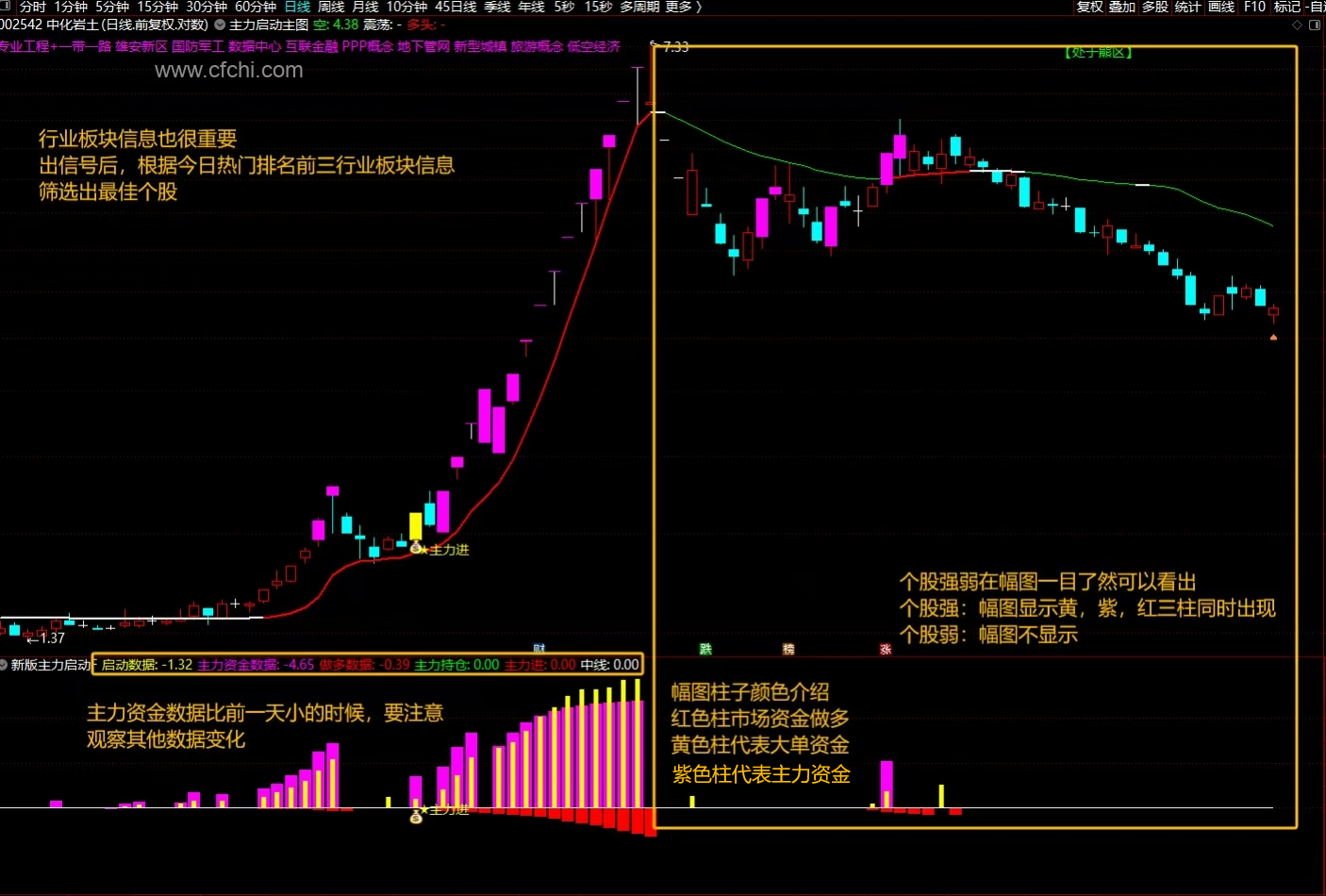Switch to 1分钟 period
1326x896 pixels.
71,7
